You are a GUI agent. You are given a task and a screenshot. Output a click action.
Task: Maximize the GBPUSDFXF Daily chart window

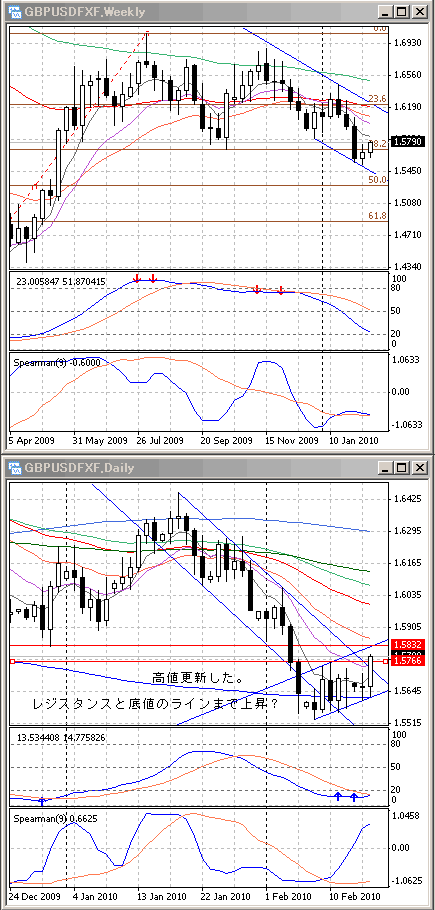click(x=401, y=467)
